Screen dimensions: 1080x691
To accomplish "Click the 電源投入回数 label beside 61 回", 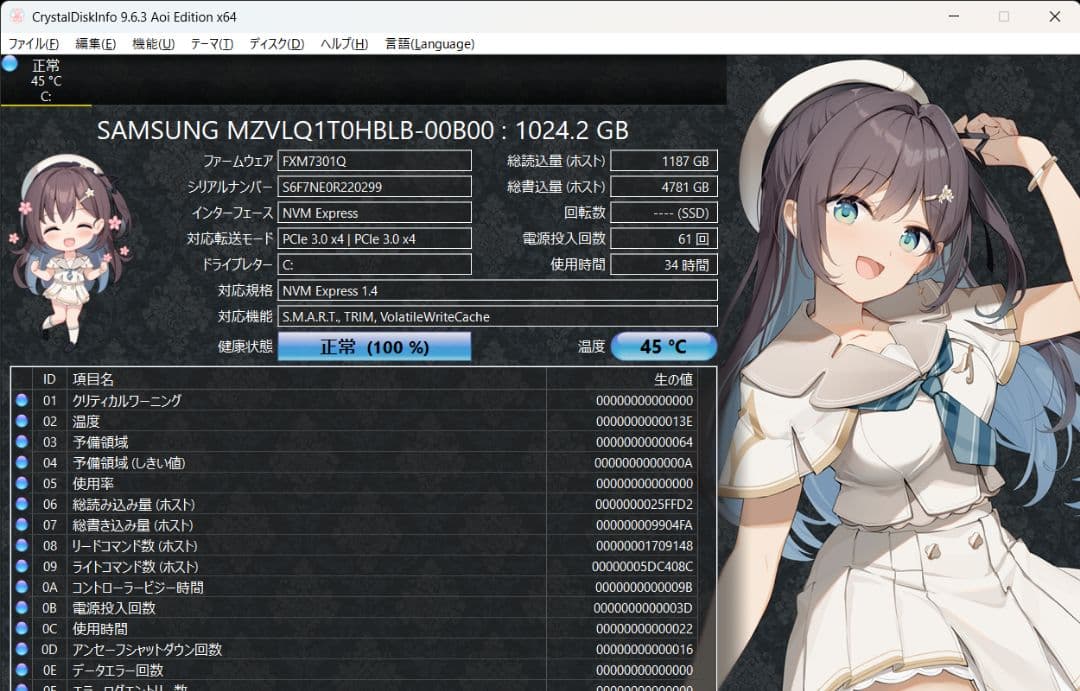I will click(x=563, y=239).
